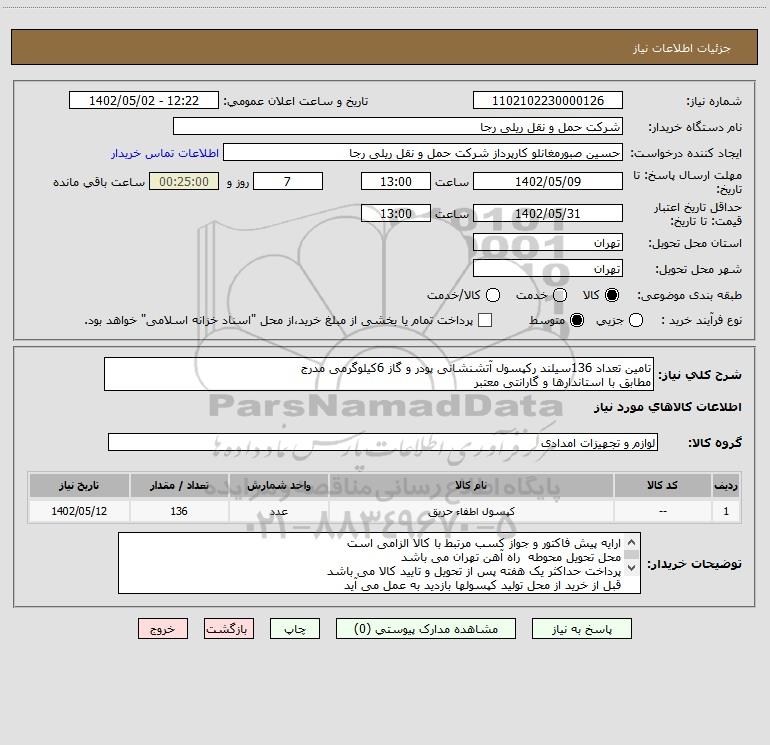Click the نام دستگاه خریدار field
The height and width of the screenshot is (745, 770).
[x=398, y=127]
